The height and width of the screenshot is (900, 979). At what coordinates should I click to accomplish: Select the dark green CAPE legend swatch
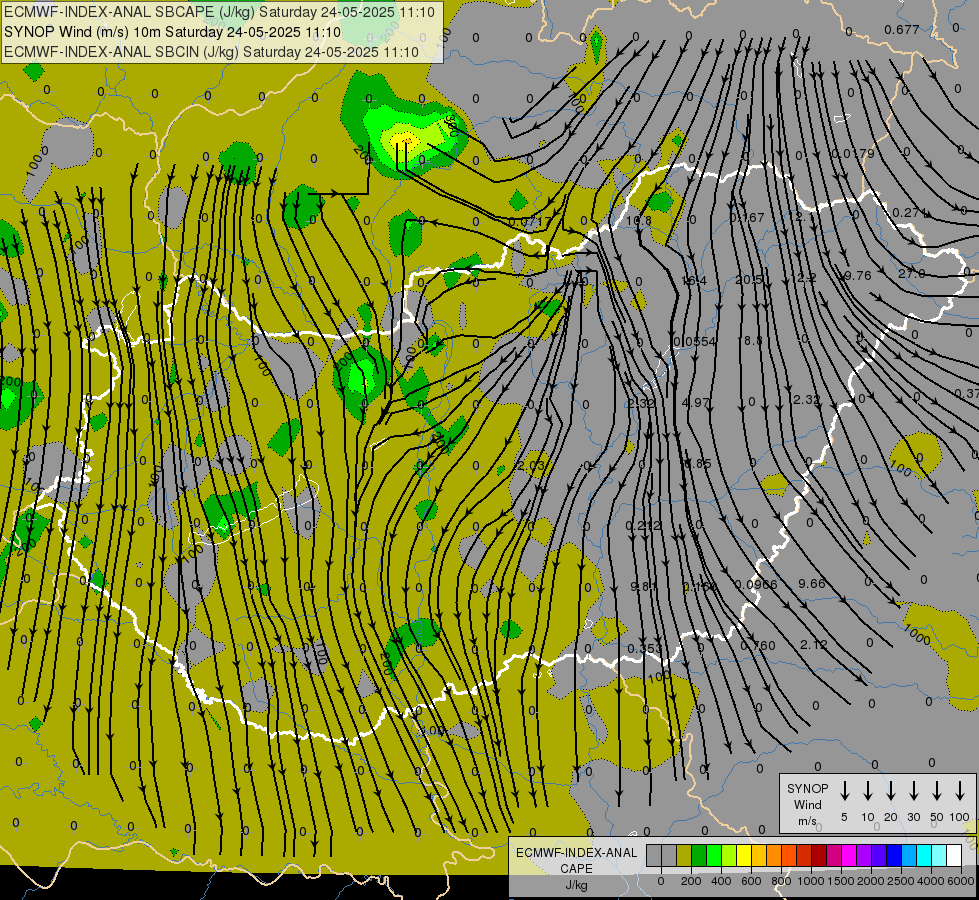tap(699, 855)
